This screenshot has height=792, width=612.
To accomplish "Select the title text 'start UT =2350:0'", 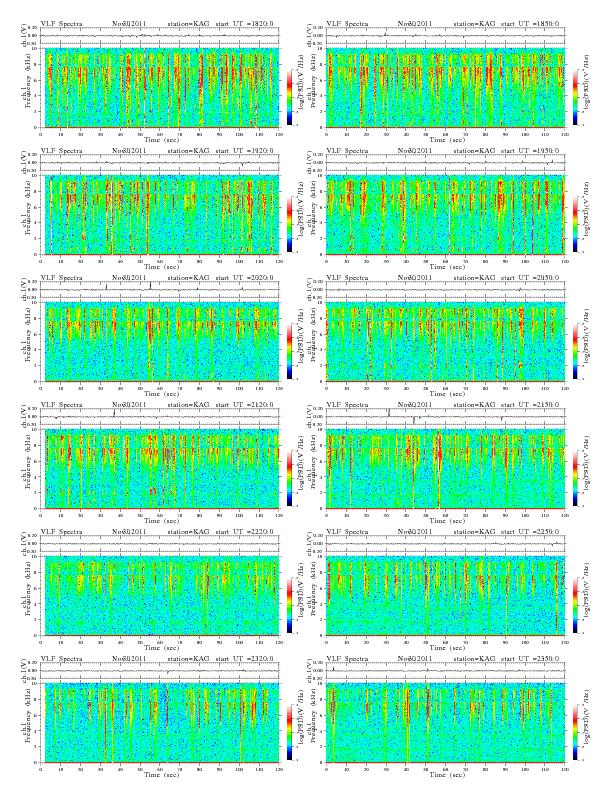I will pyautogui.click(x=530, y=659).
